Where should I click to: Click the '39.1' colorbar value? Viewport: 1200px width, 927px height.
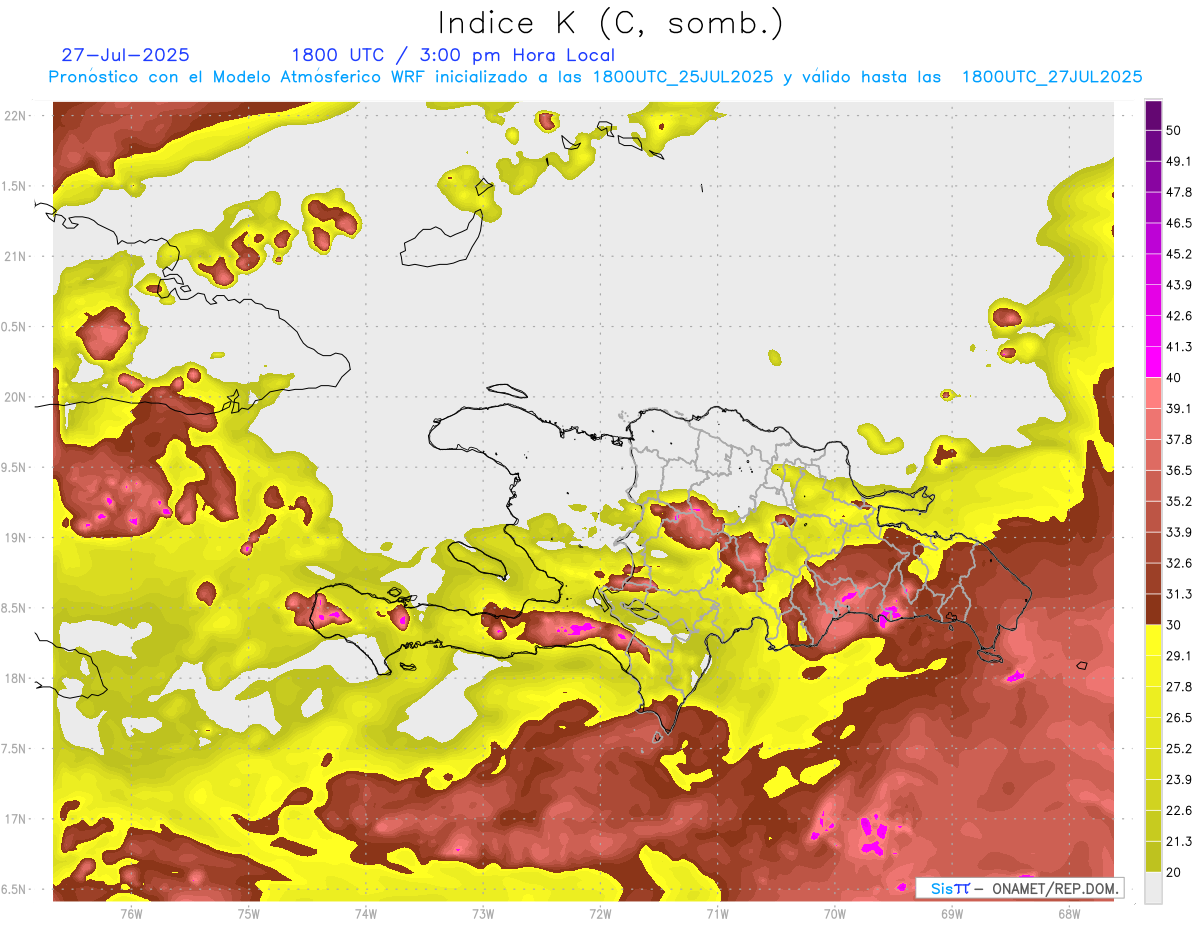(x=1179, y=409)
